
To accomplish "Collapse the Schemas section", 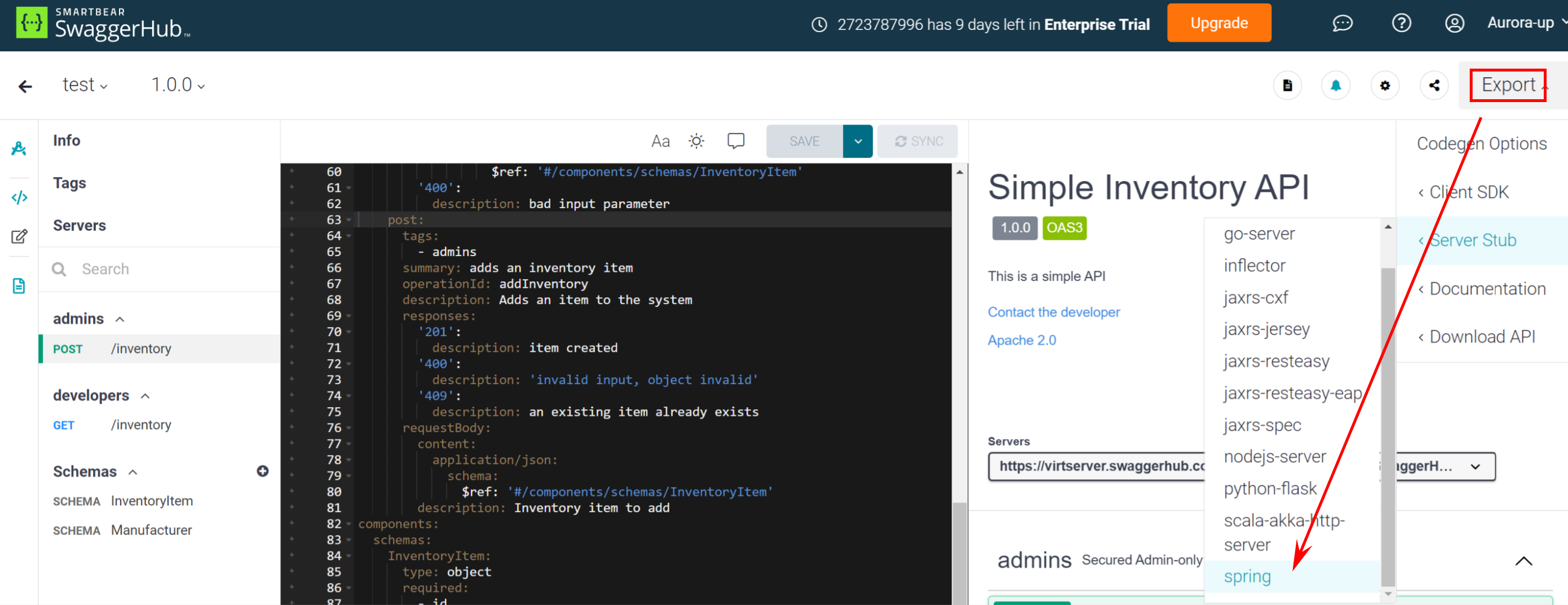I will click(133, 472).
